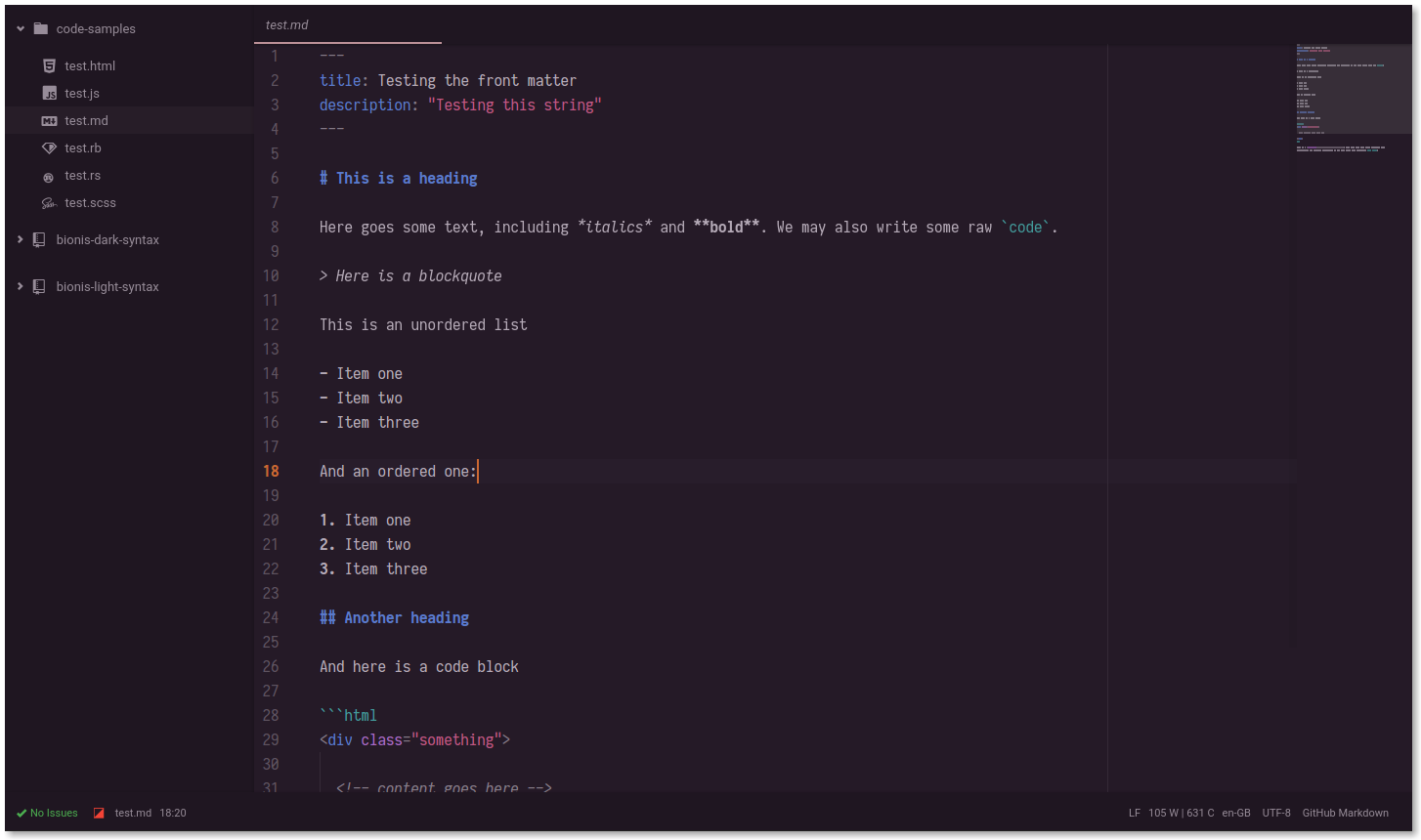Viewport: 1421px width, 840px height.
Task: Open test.js from the tree view
Action: pyautogui.click(x=82, y=93)
